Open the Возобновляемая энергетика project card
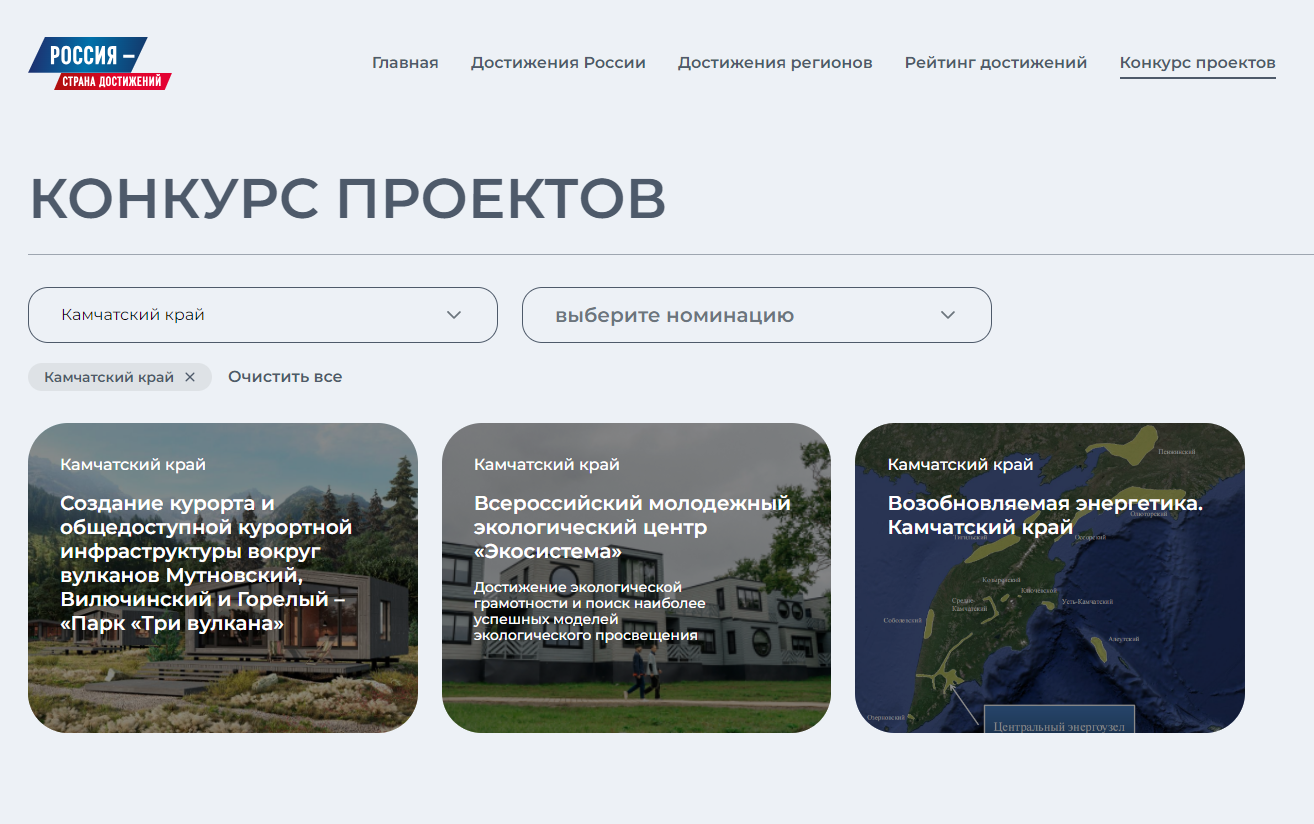 [x=1050, y=578]
